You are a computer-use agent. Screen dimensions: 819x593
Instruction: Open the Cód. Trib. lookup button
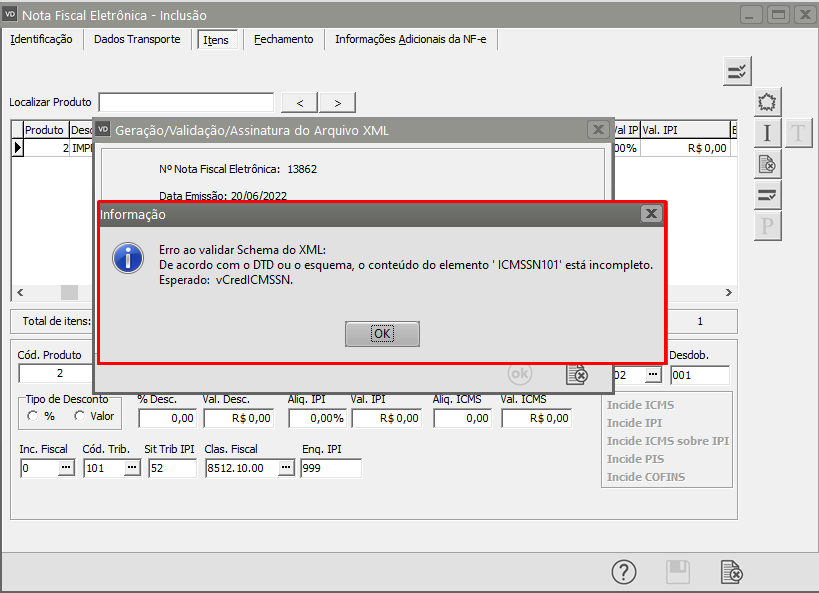tap(131, 468)
